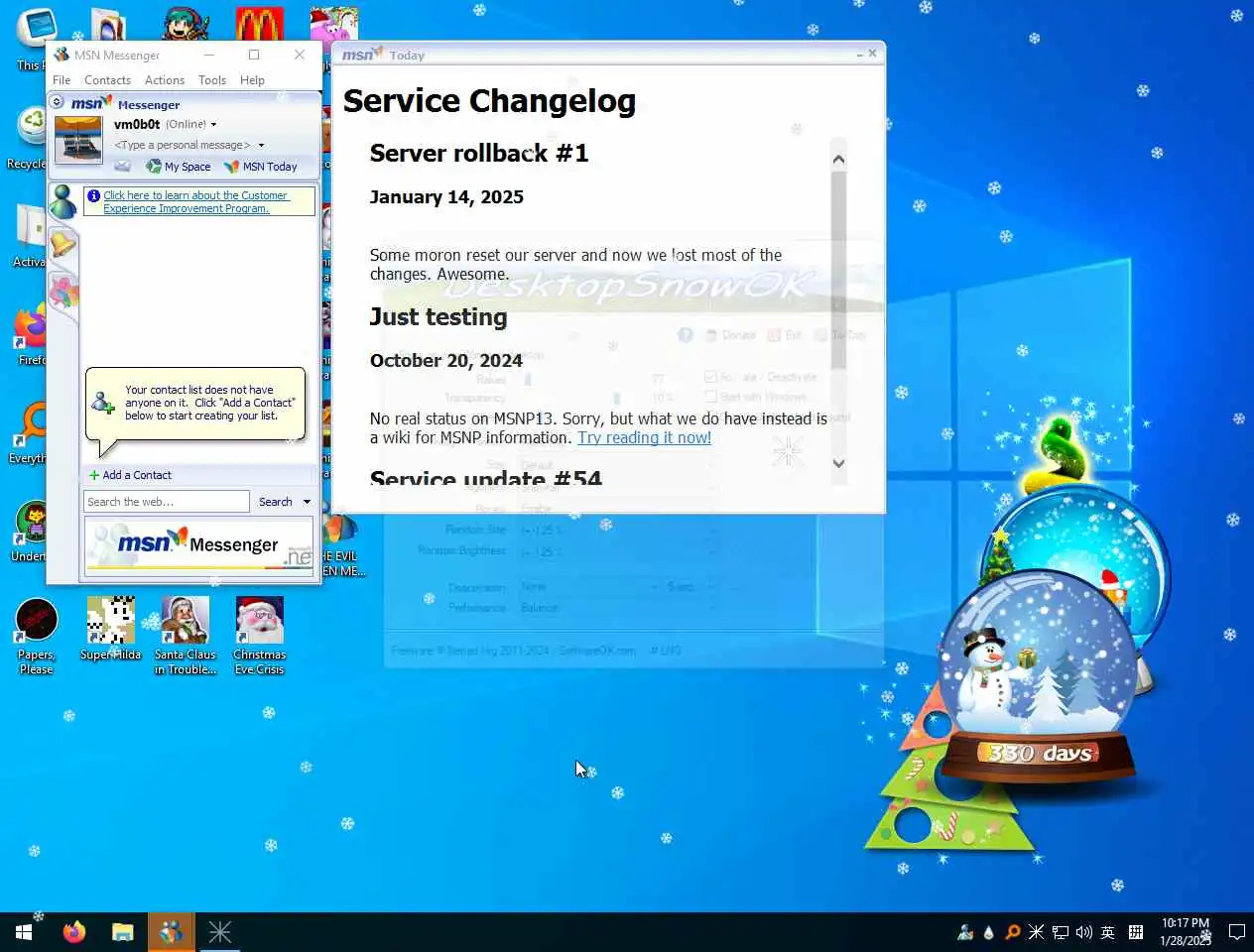
Task: Select the alerts bell tab icon
Action: (x=63, y=245)
